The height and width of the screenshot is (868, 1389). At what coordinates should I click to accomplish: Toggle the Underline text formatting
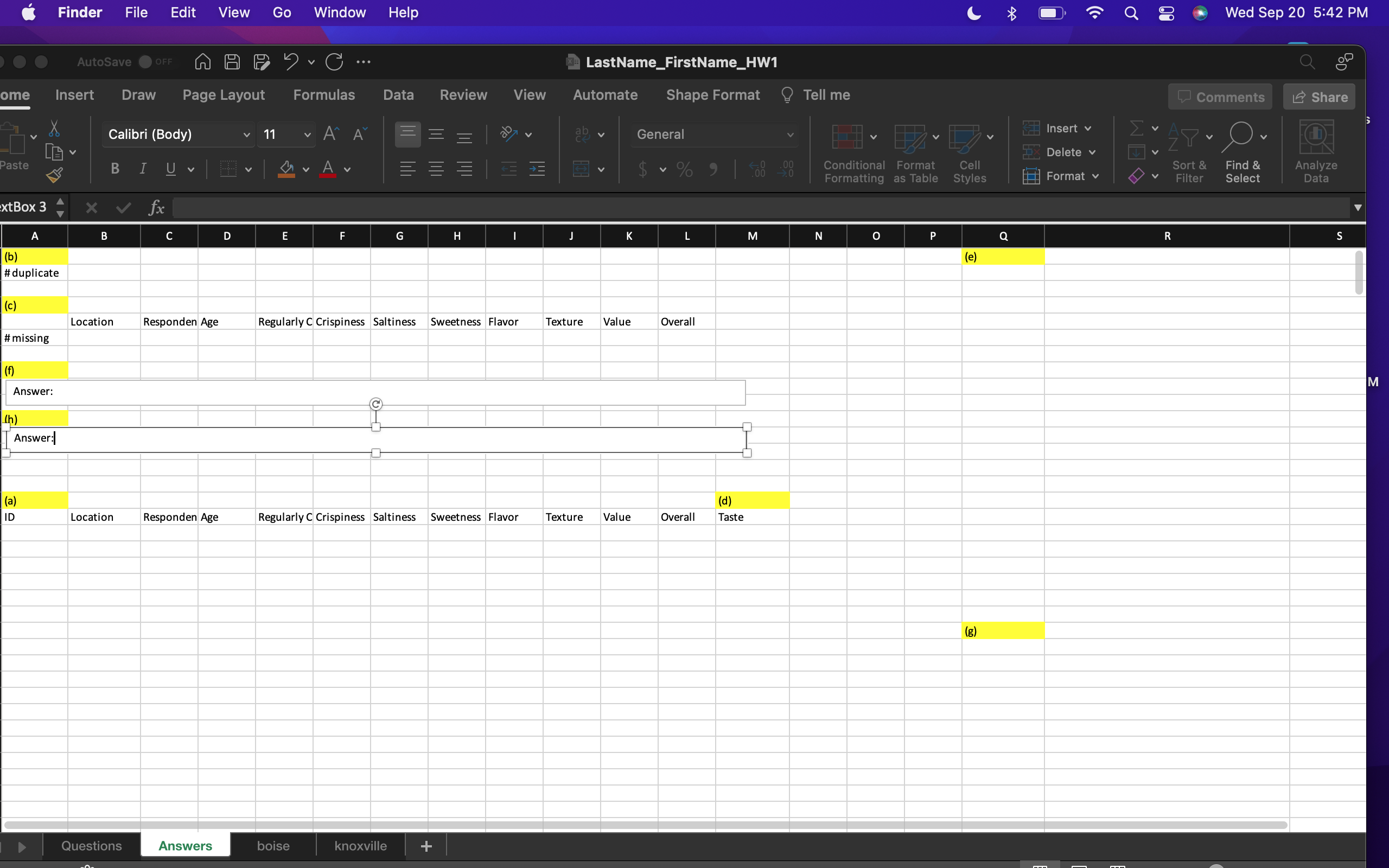(170, 168)
